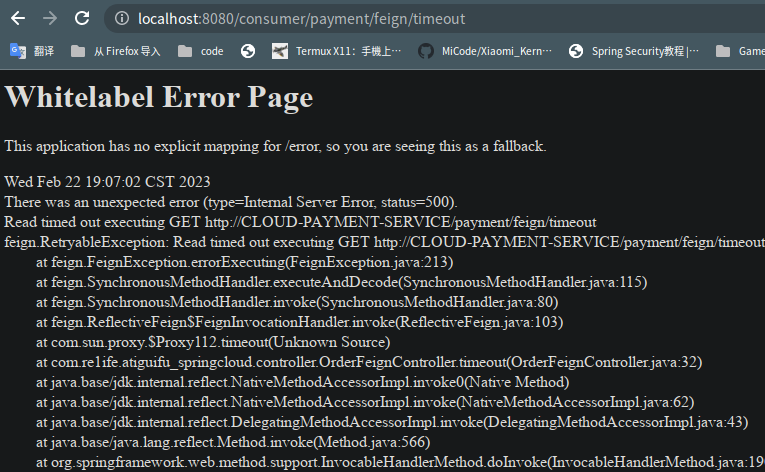Viewport: 765px width, 472px height.
Task: Open the MiCode/Xiaomi_Kern GitHub bookmark
Action: (485, 51)
